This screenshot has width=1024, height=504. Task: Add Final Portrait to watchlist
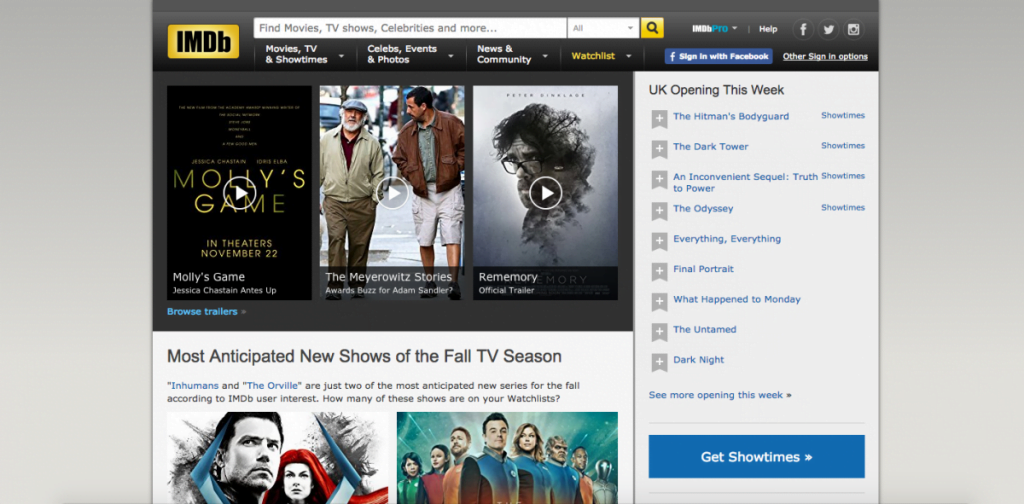click(x=659, y=272)
